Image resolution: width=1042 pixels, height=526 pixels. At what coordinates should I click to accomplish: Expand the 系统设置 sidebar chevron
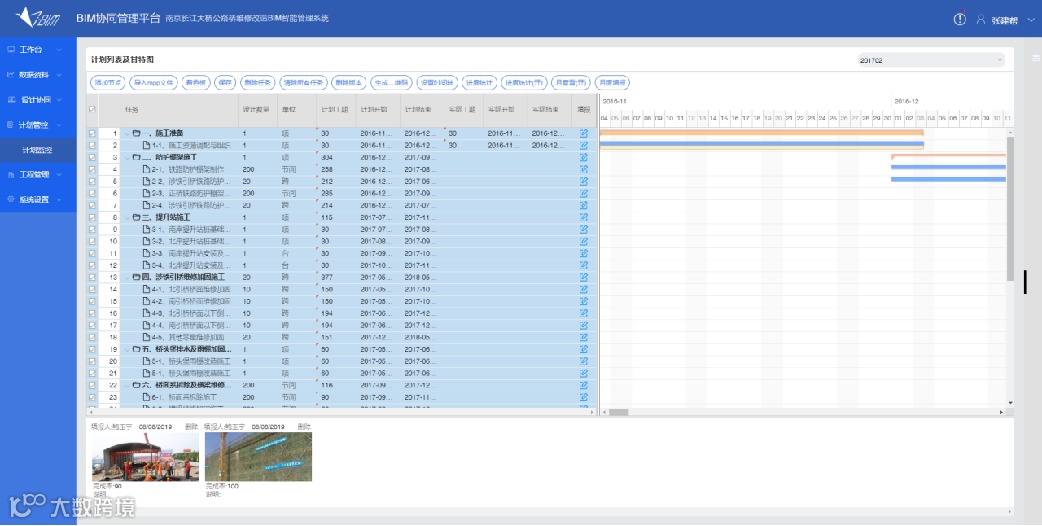pos(59,200)
